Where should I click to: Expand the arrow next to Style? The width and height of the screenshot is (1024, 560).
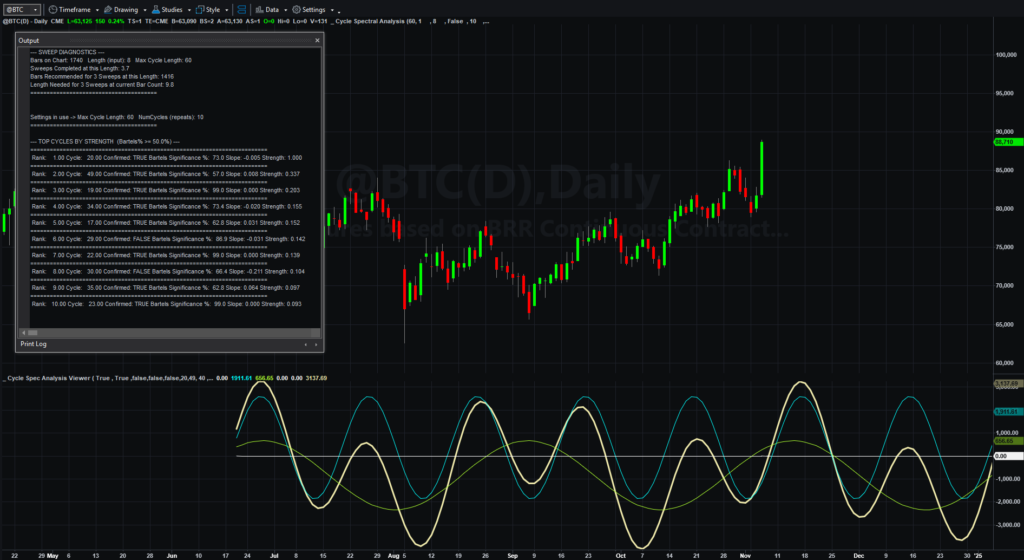click(227, 10)
